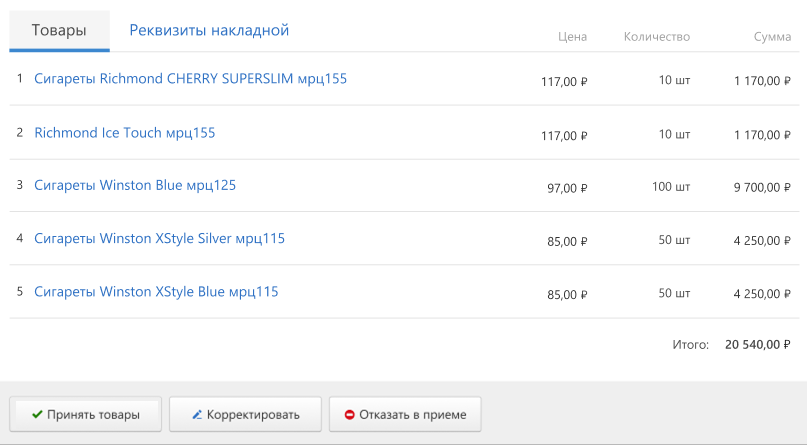Click the green checkmark icon on Принять товары
The image size is (807, 445).
click(37, 414)
